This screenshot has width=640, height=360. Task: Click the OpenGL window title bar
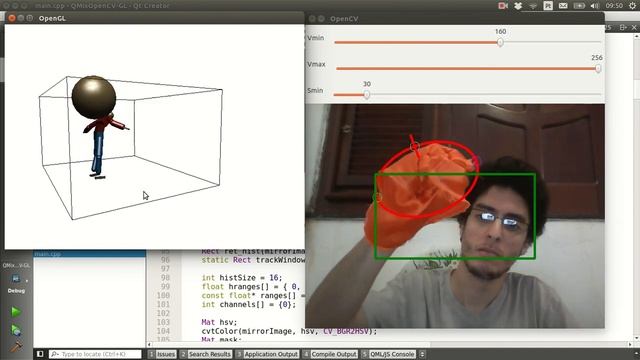(x=154, y=18)
